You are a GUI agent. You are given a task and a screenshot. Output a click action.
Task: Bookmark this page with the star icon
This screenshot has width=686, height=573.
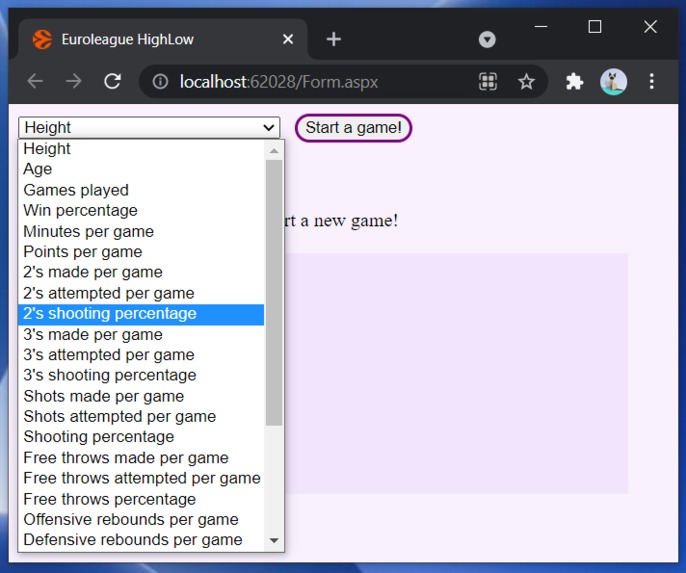pyautogui.click(x=526, y=81)
